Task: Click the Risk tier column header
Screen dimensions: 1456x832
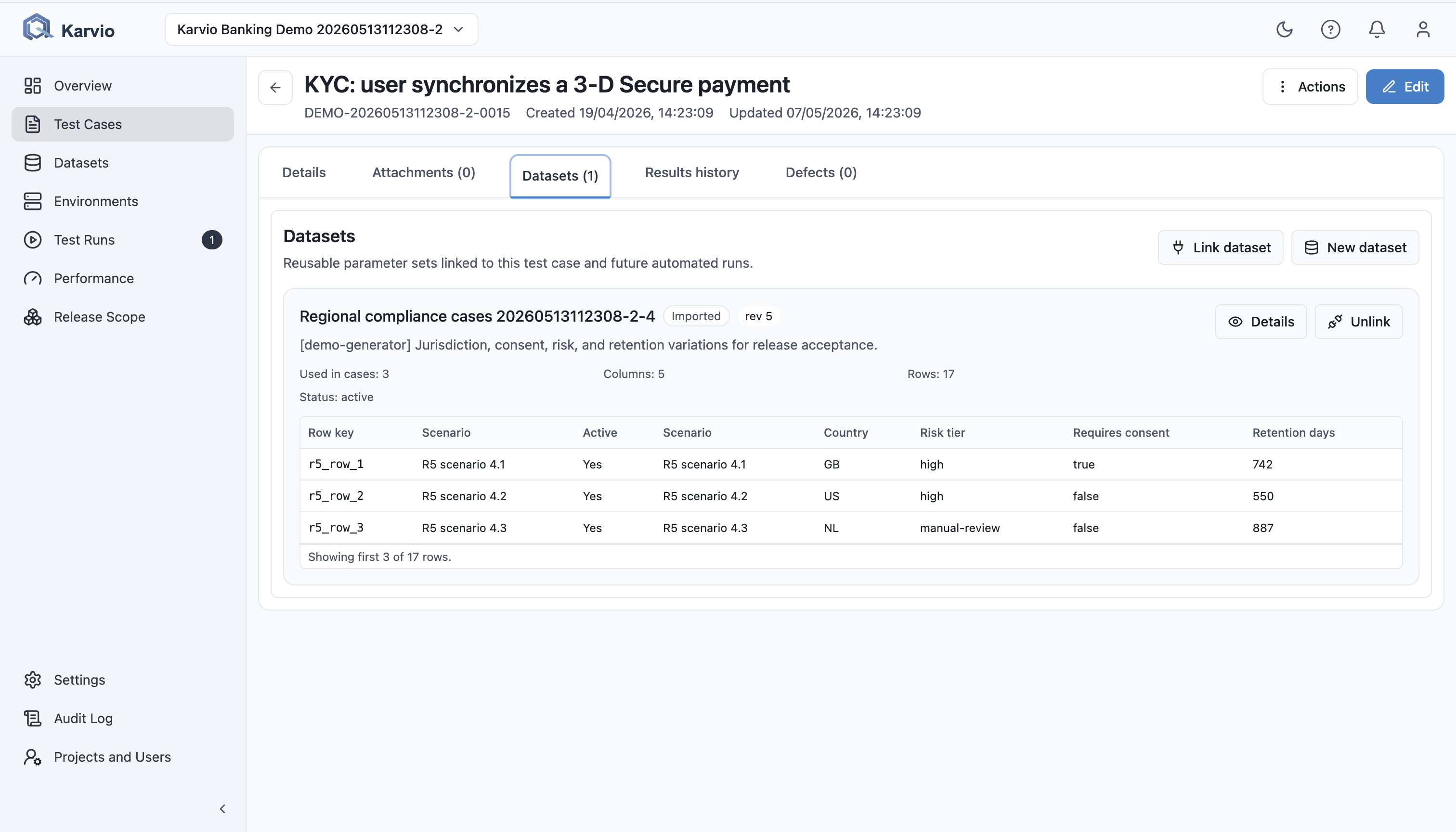Action: 942,432
